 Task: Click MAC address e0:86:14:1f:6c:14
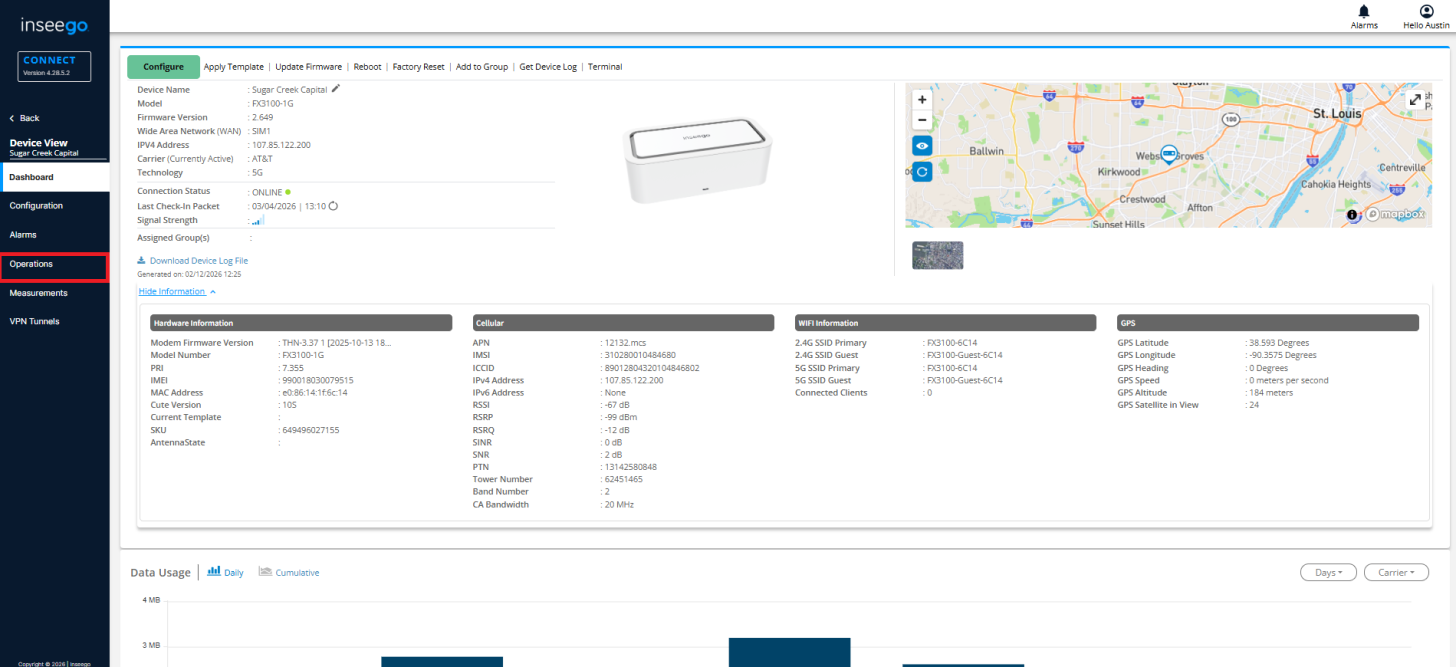click(316, 393)
